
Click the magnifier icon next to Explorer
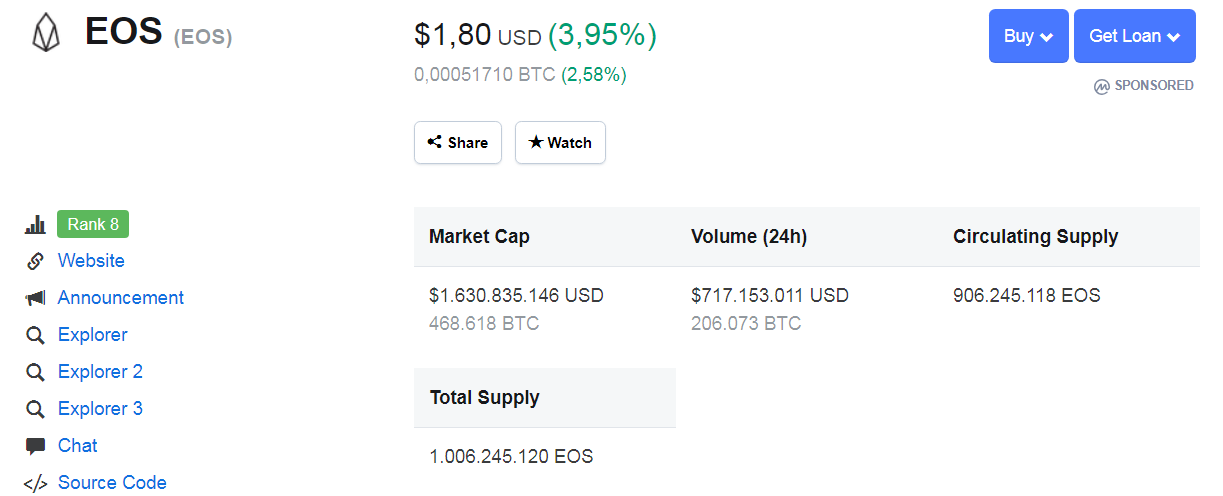(35, 335)
